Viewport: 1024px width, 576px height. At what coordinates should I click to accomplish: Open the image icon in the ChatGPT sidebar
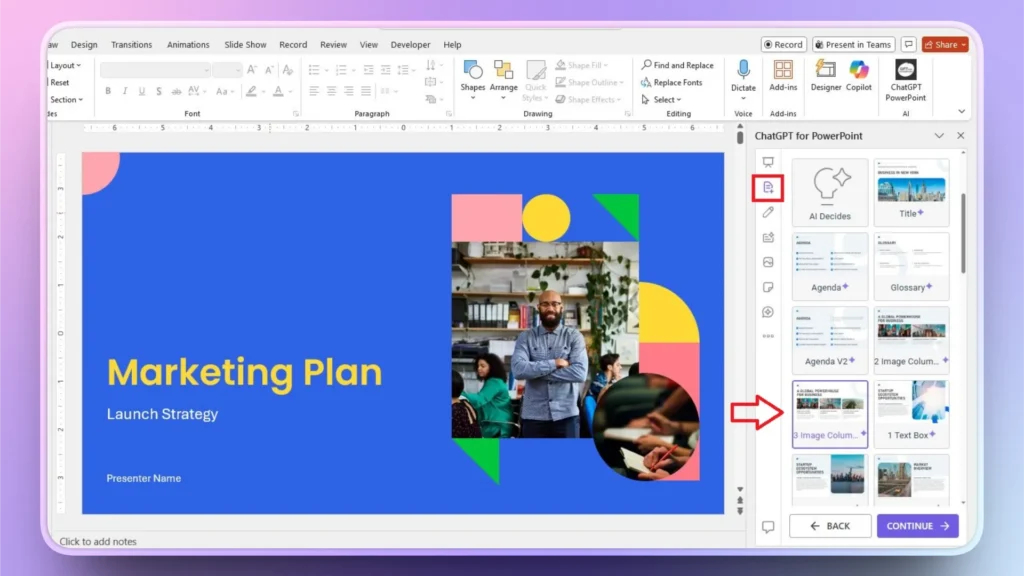767,261
